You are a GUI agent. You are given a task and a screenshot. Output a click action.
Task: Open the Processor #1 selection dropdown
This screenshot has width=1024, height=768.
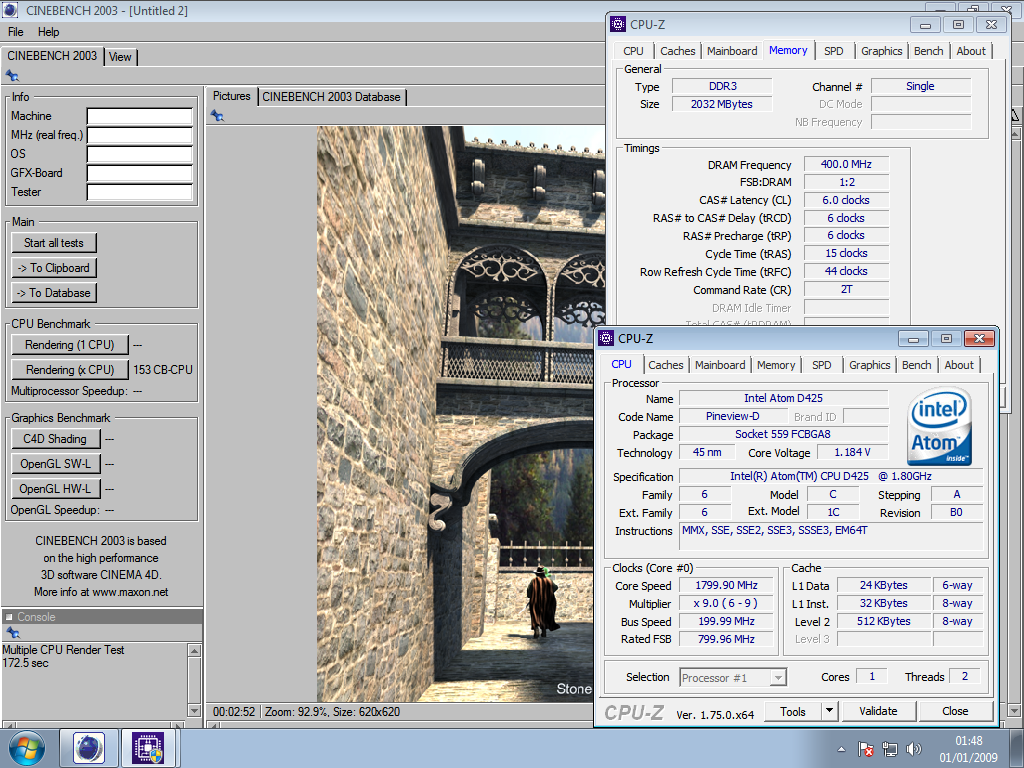(x=733, y=678)
